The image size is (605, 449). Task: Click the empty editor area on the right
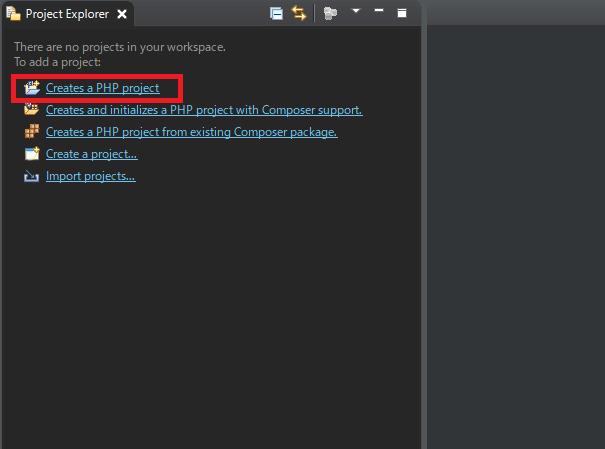515,230
